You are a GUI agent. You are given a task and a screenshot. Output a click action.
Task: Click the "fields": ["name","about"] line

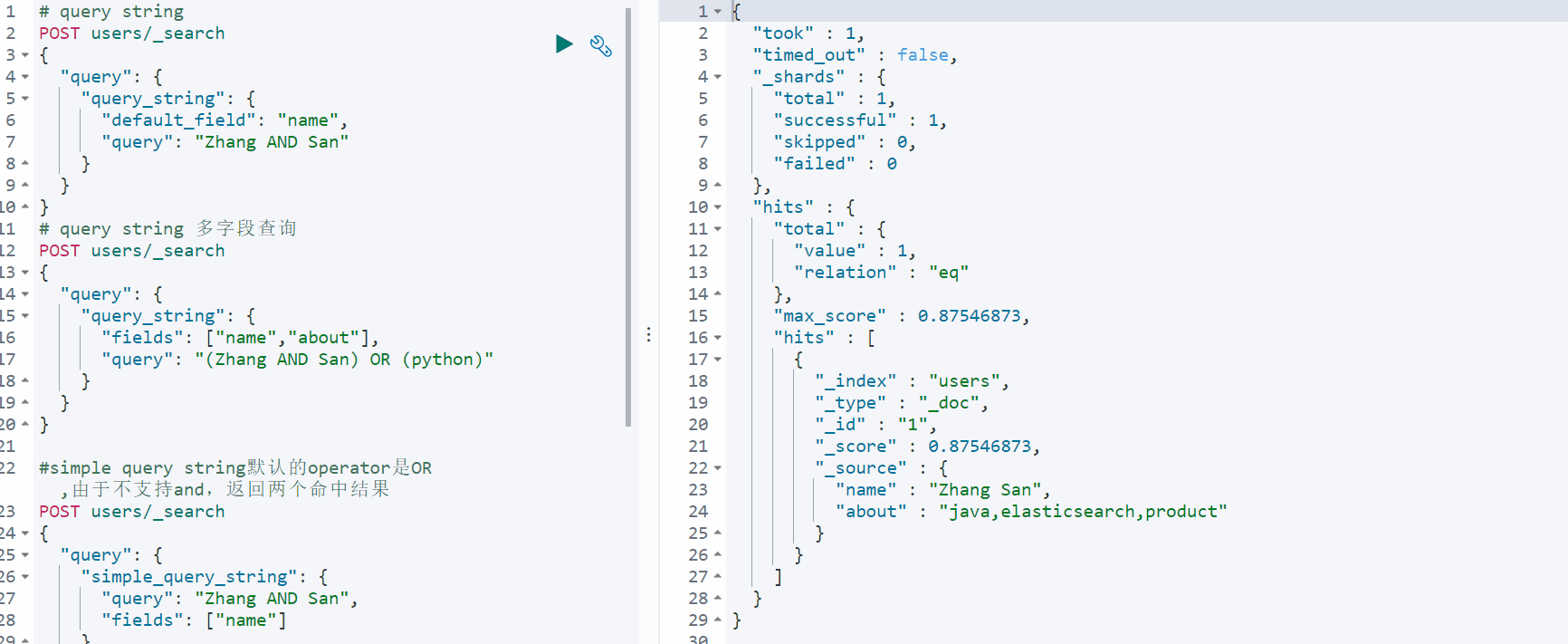point(240,338)
